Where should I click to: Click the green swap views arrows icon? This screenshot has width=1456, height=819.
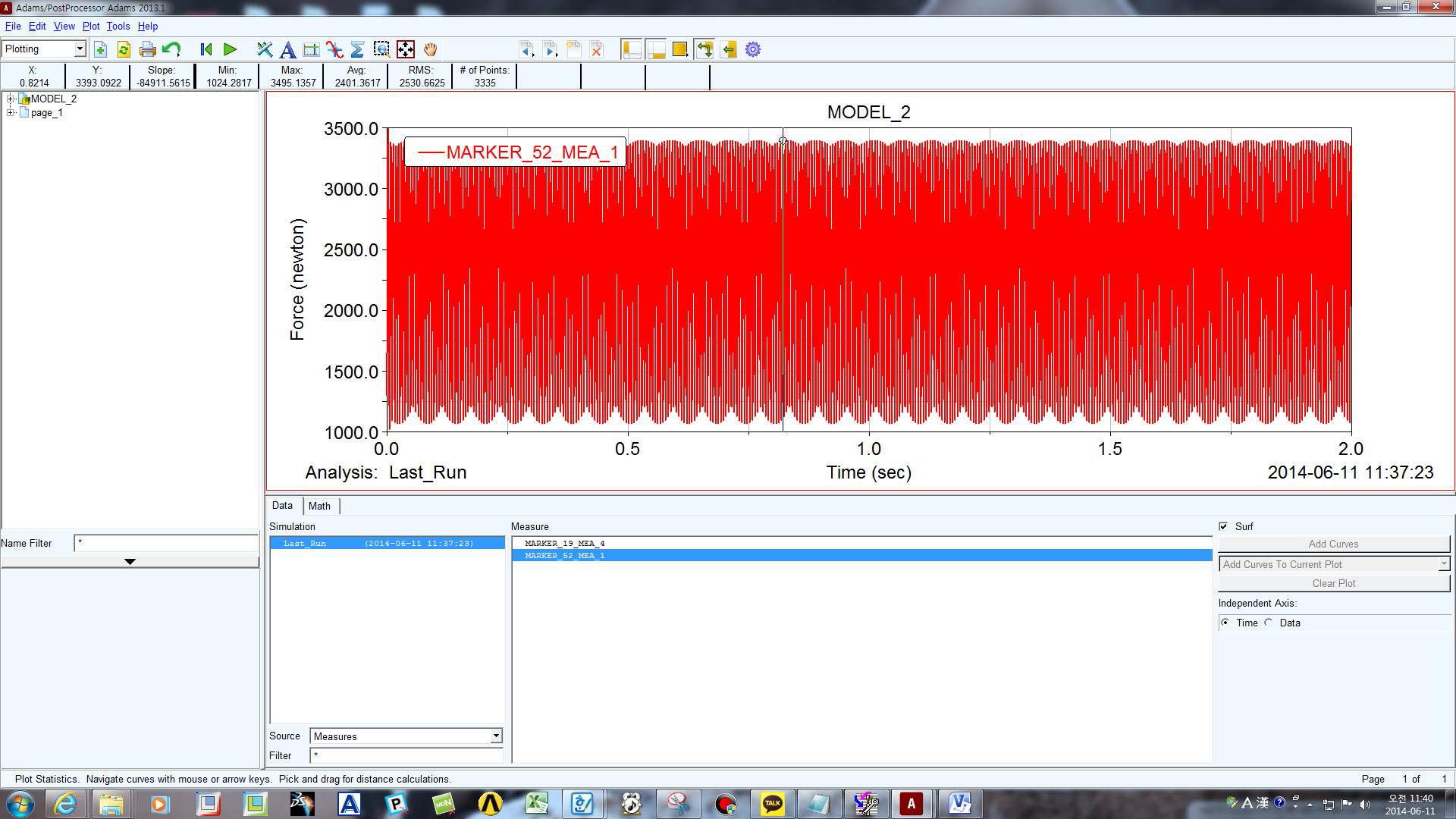[704, 49]
